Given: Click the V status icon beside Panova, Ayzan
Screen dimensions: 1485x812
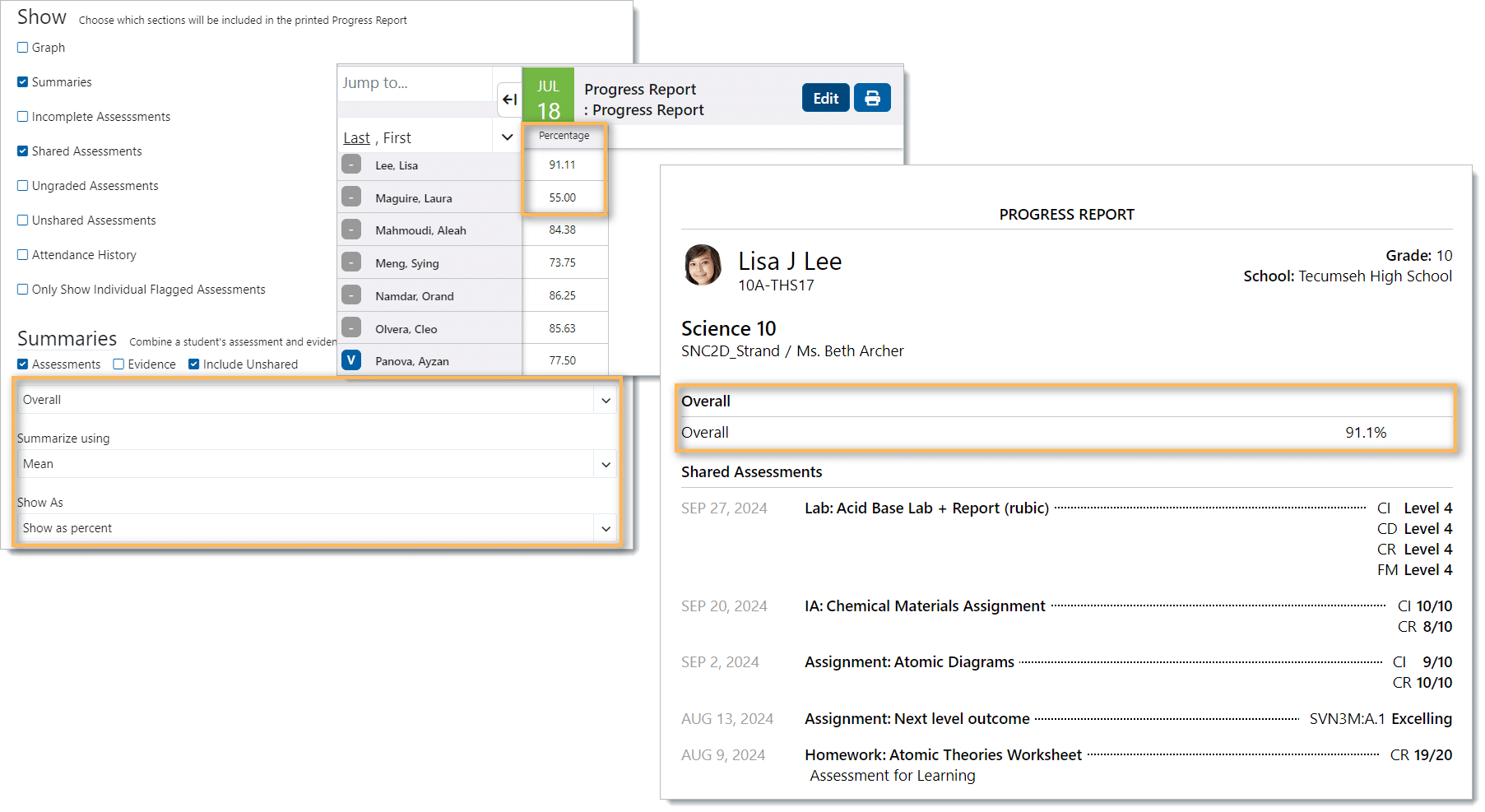Looking at the screenshot, I should (x=351, y=360).
